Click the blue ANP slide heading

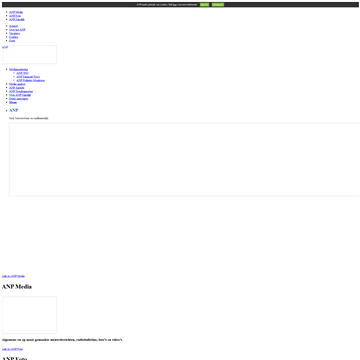pyautogui.click(x=14, y=110)
